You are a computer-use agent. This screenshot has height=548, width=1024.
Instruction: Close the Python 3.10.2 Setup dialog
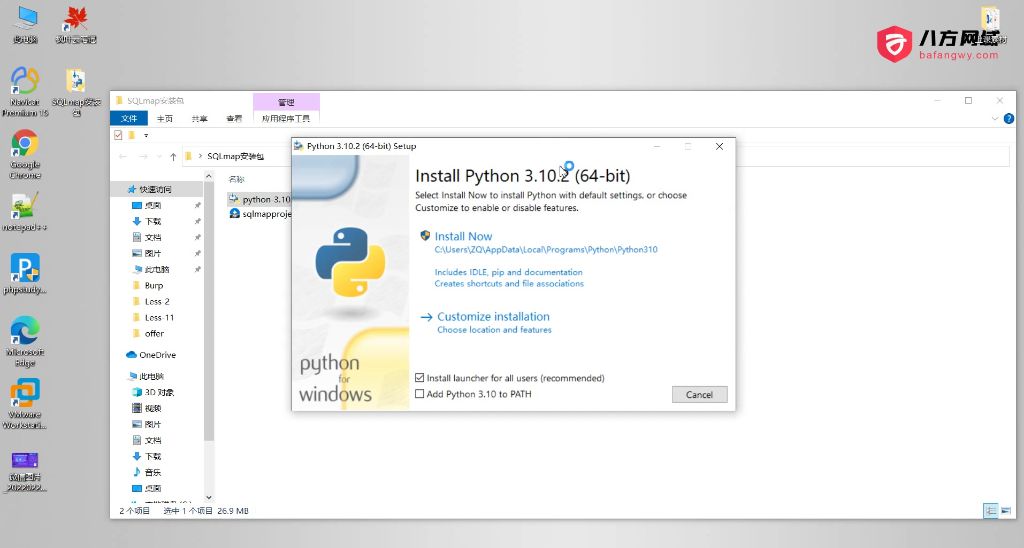tap(719, 146)
